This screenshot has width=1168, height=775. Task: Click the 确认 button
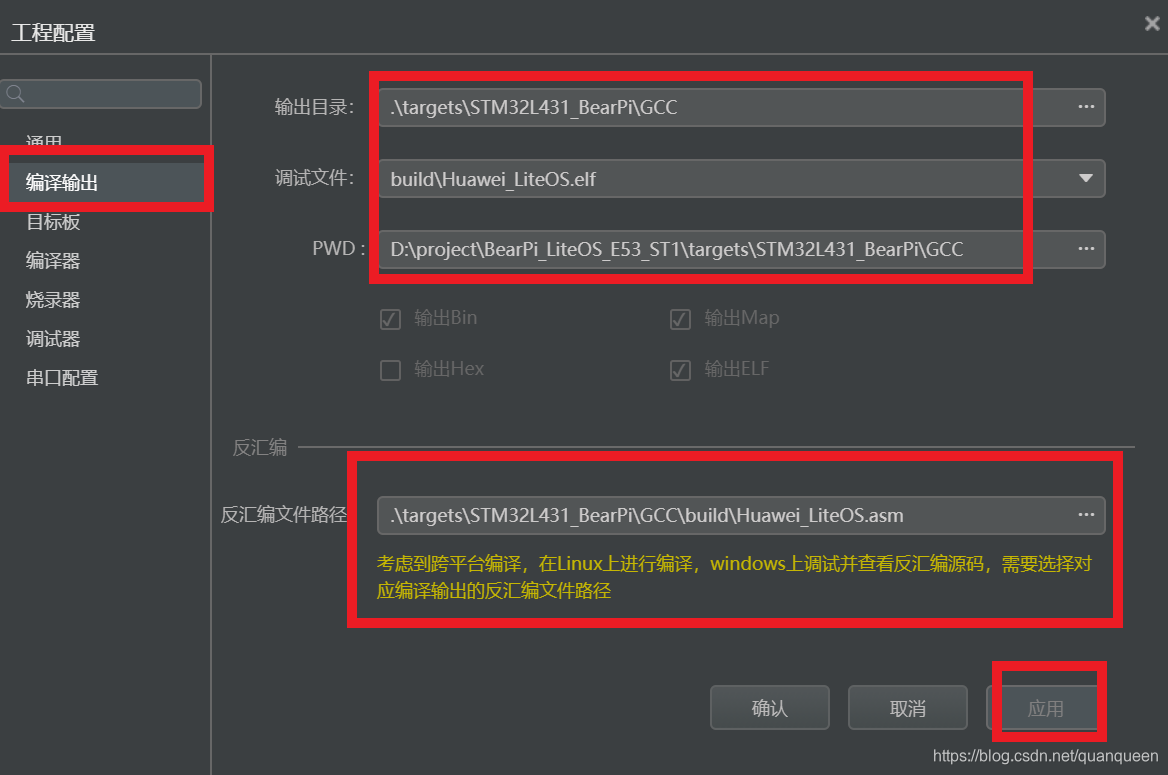(x=769, y=708)
